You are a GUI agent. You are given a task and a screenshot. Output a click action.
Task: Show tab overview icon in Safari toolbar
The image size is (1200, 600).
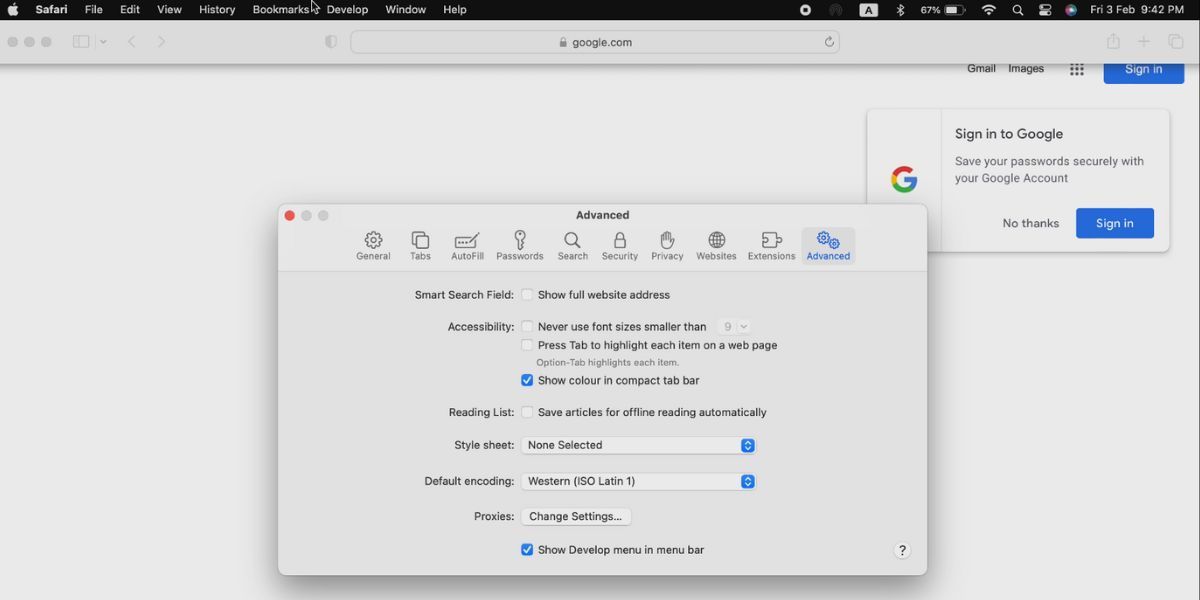[x=1176, y=42]
